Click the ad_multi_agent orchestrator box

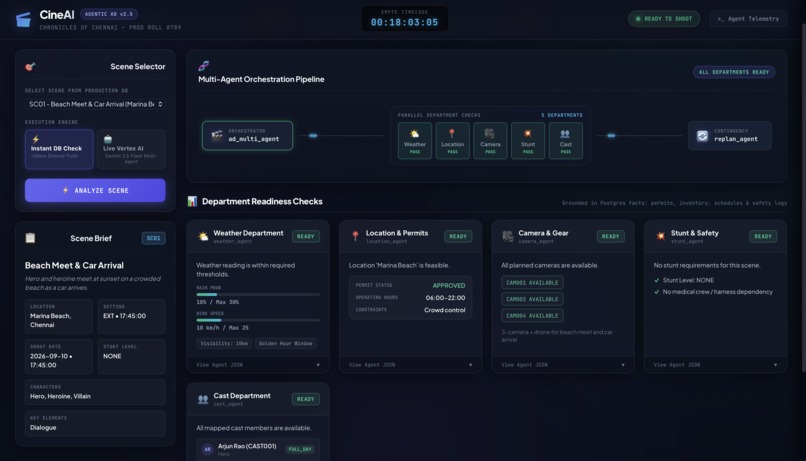coord(247,136)
